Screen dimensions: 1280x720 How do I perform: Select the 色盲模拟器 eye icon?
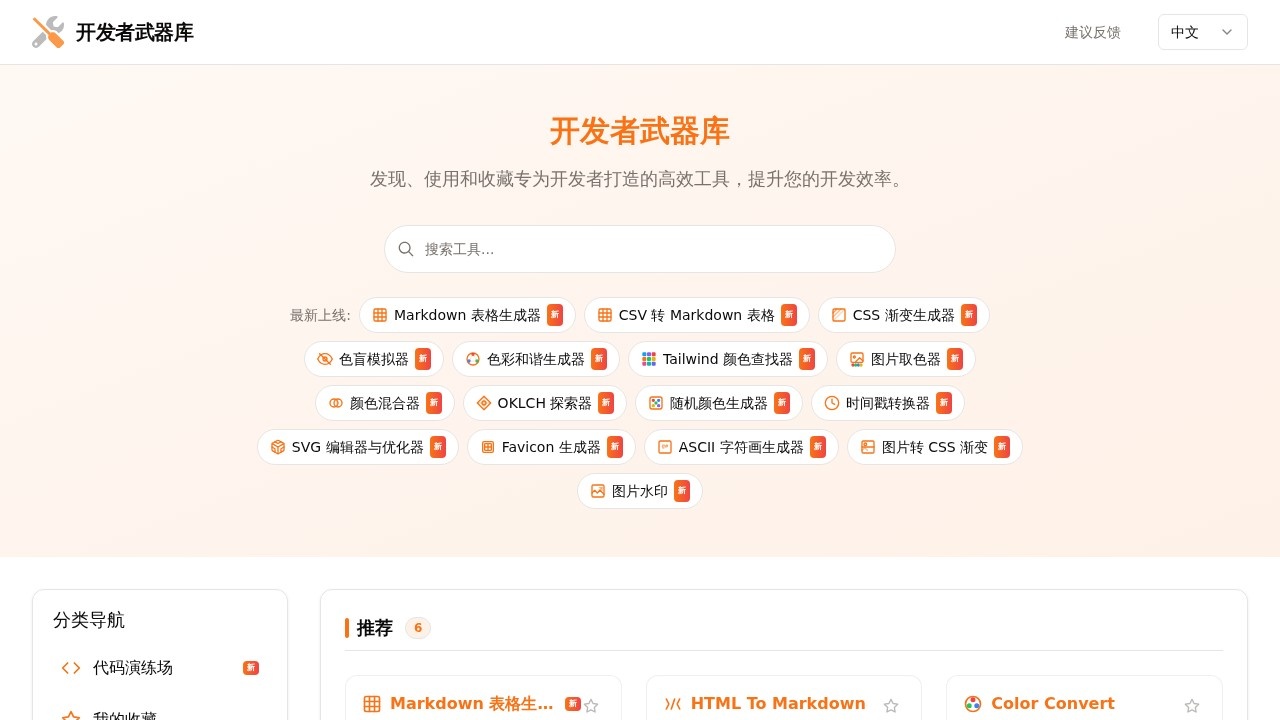click(x=324, y=359)
